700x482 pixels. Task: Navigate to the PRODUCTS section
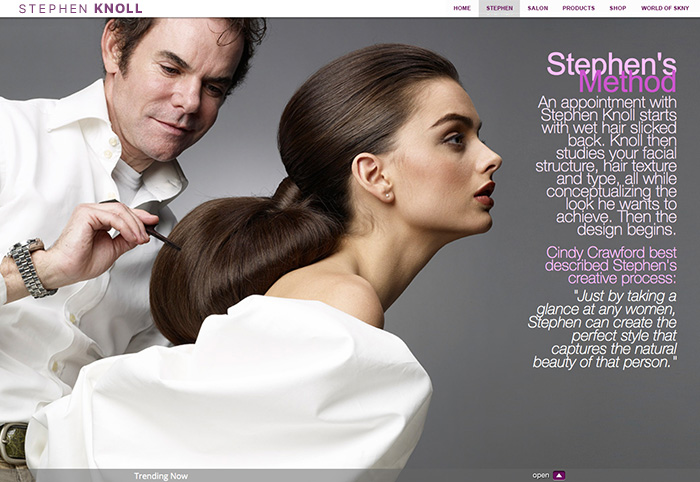tap(578, 8)
